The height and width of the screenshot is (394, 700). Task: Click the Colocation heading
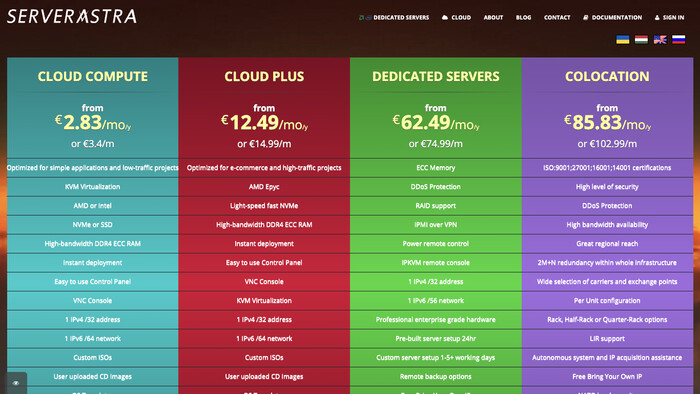607,76
